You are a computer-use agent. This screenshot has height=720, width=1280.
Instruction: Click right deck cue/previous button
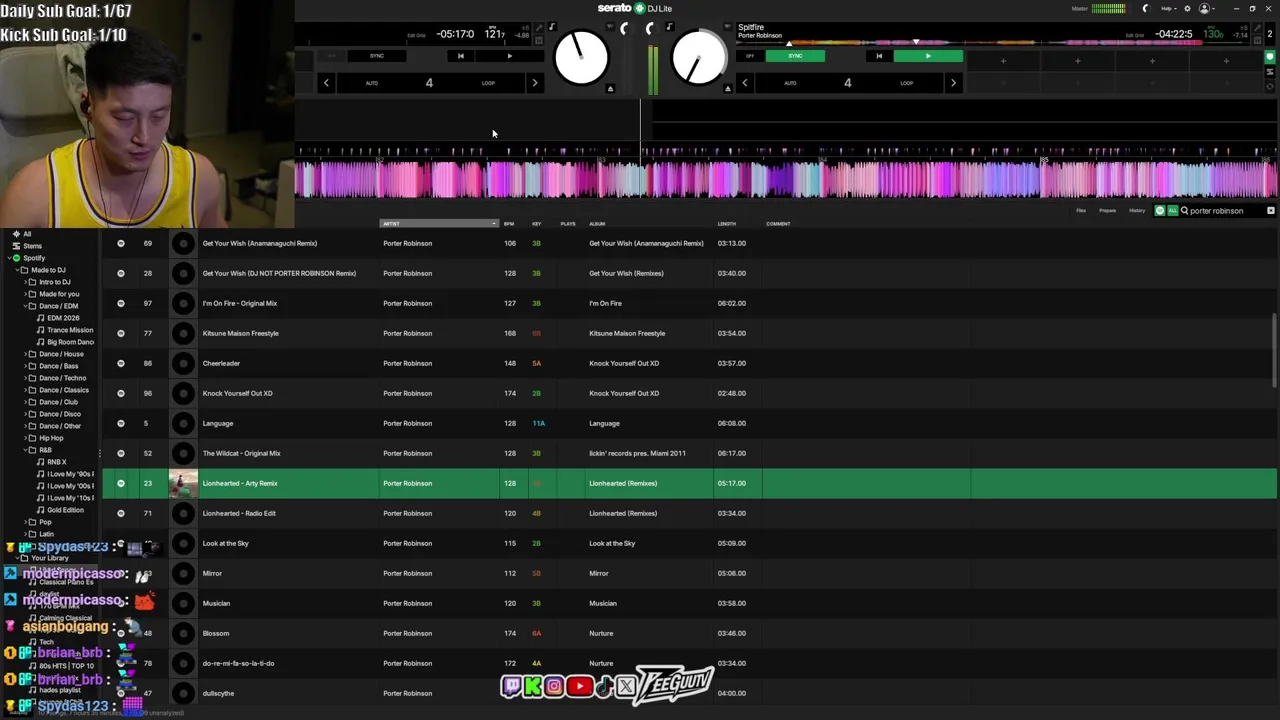point(879,56)
